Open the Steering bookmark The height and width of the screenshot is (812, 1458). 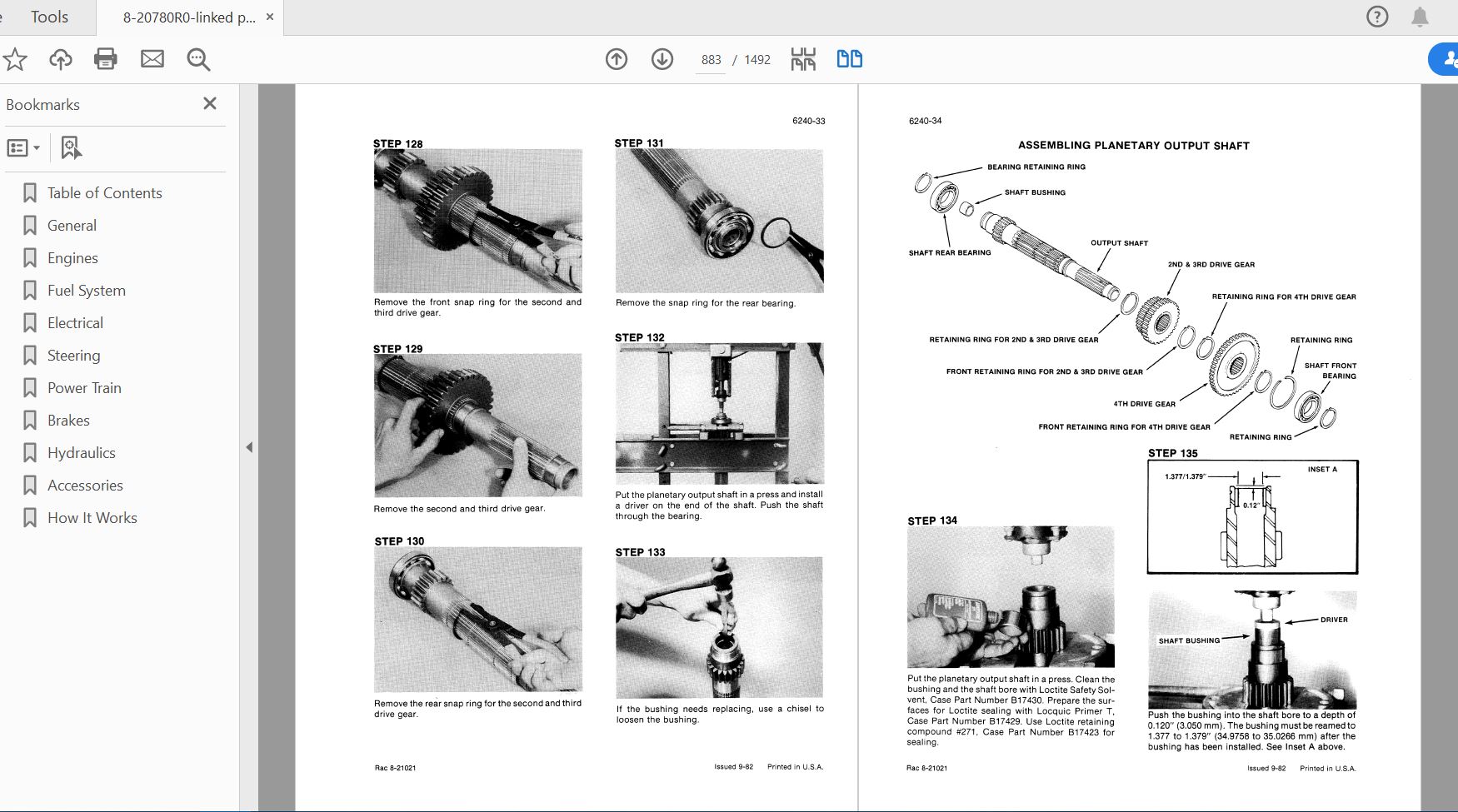click(73, 356)
